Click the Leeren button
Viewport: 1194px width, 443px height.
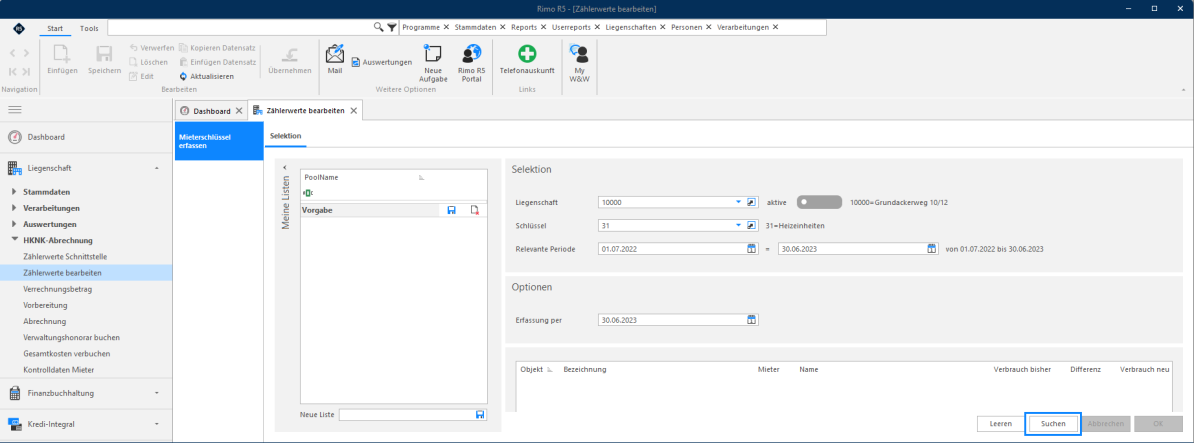point(1000,424)
